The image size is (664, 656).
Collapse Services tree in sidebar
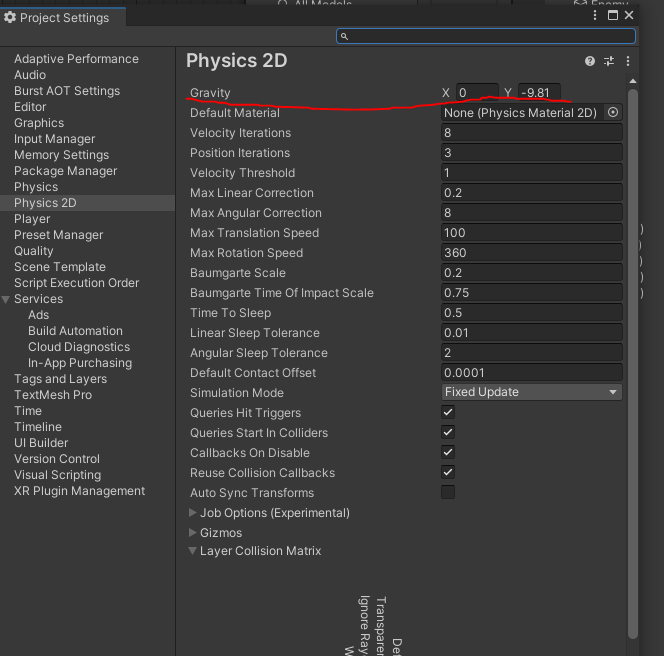(6, 299)
